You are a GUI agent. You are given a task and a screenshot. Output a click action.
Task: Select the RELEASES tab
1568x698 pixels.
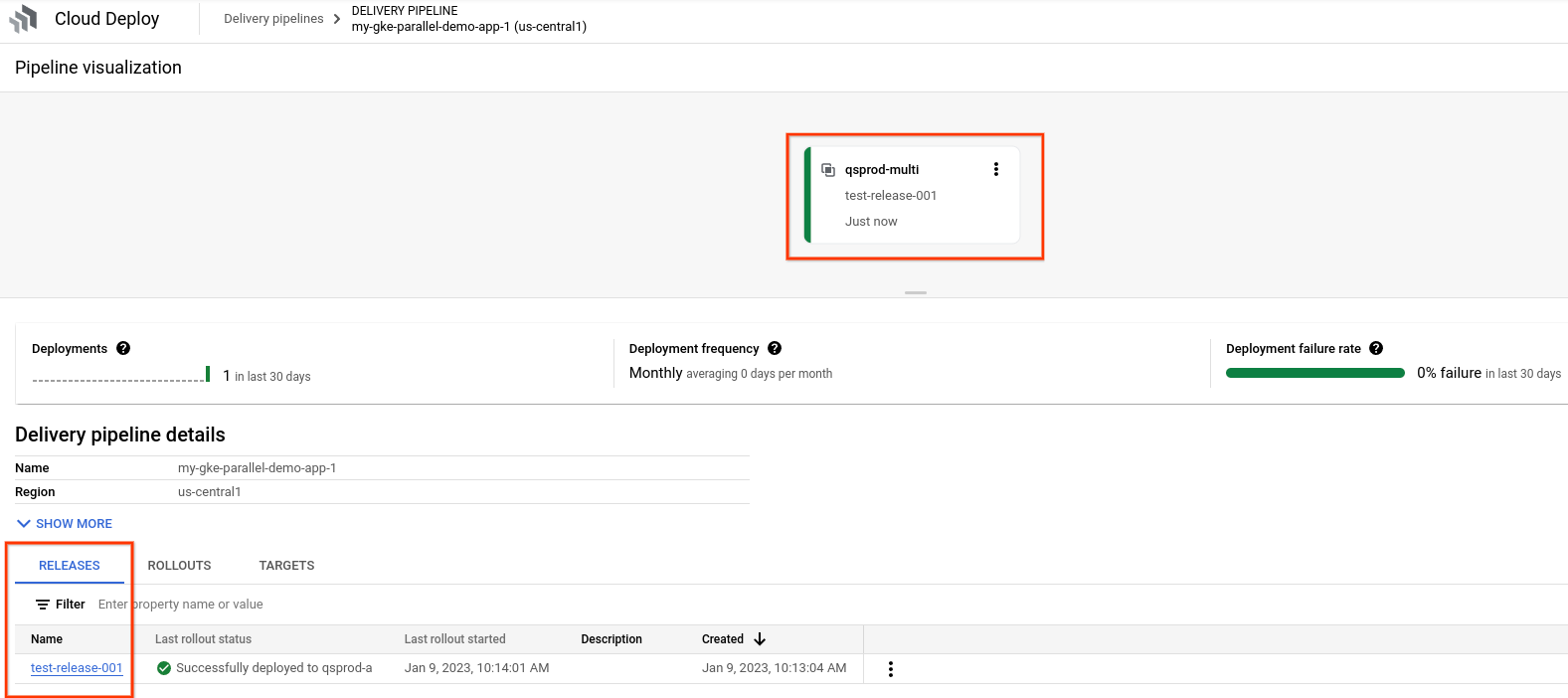coord(70,566)
